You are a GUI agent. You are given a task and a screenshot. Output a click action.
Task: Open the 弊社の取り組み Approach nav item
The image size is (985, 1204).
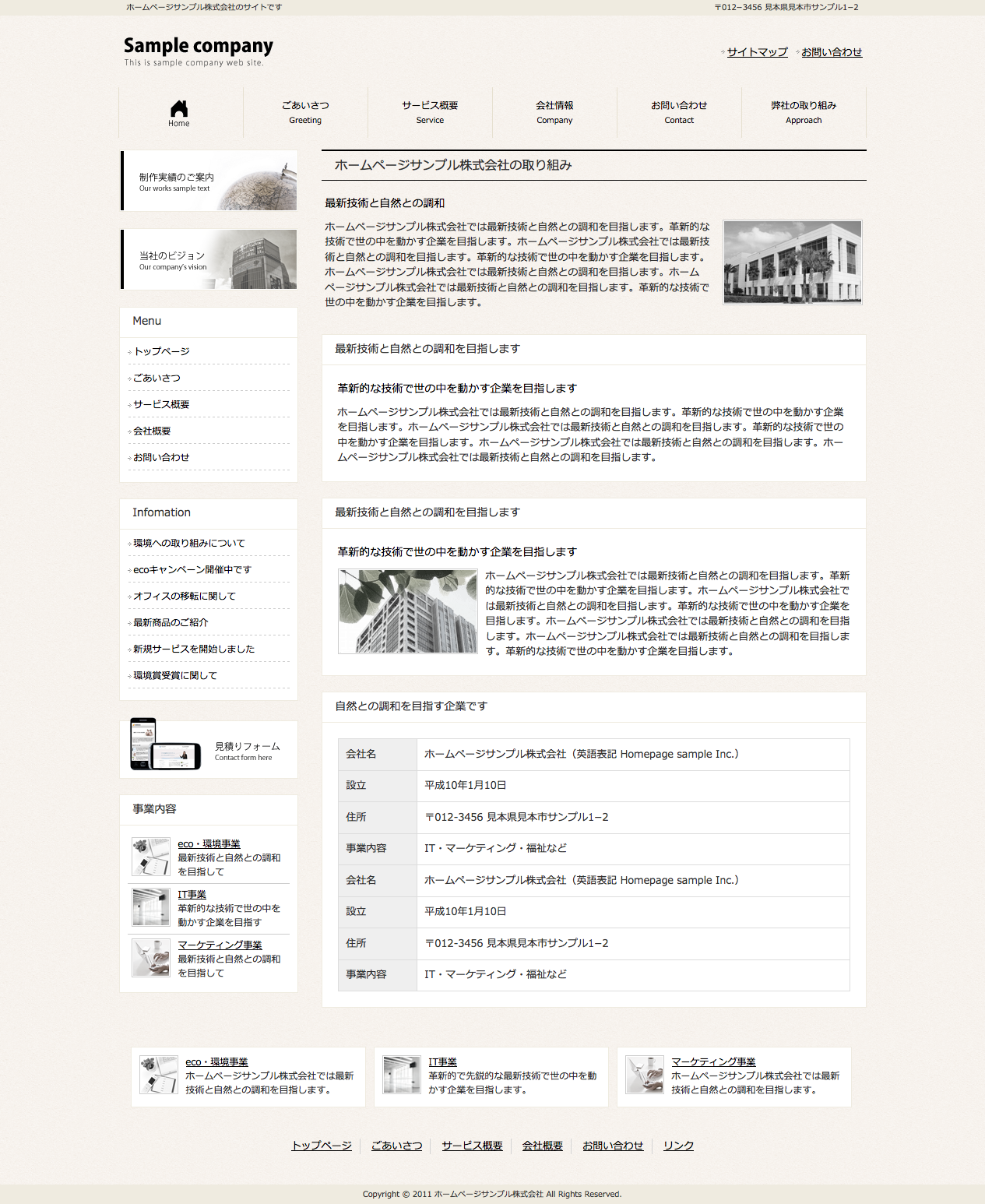804,112
